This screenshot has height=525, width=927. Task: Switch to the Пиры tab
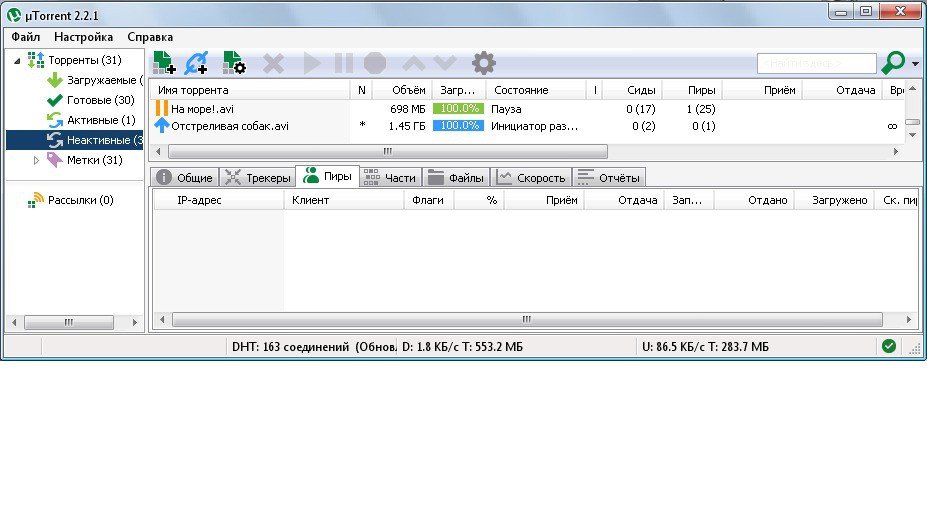pyautogui.click(x=328, y=176)
